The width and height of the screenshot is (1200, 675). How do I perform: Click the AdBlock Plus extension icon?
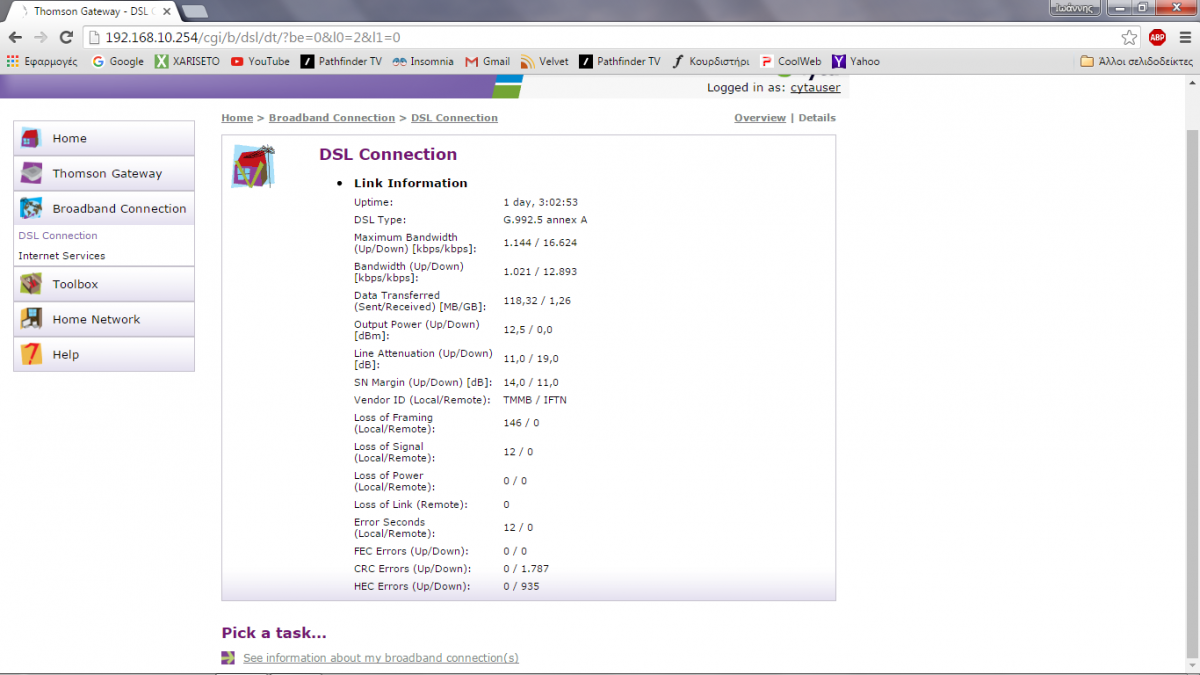click(1157, 37)
